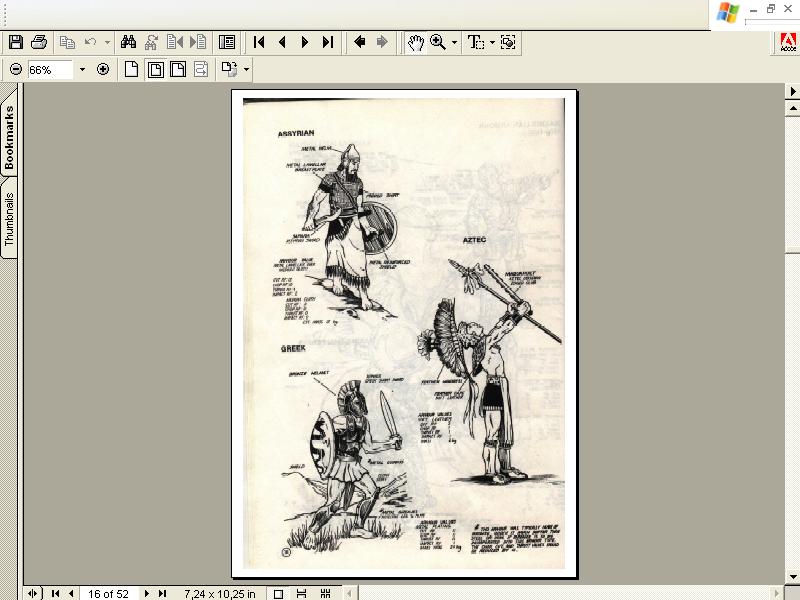Open the Find tool (binoculars)
This screenshot has height=600, width=800.
128,42
